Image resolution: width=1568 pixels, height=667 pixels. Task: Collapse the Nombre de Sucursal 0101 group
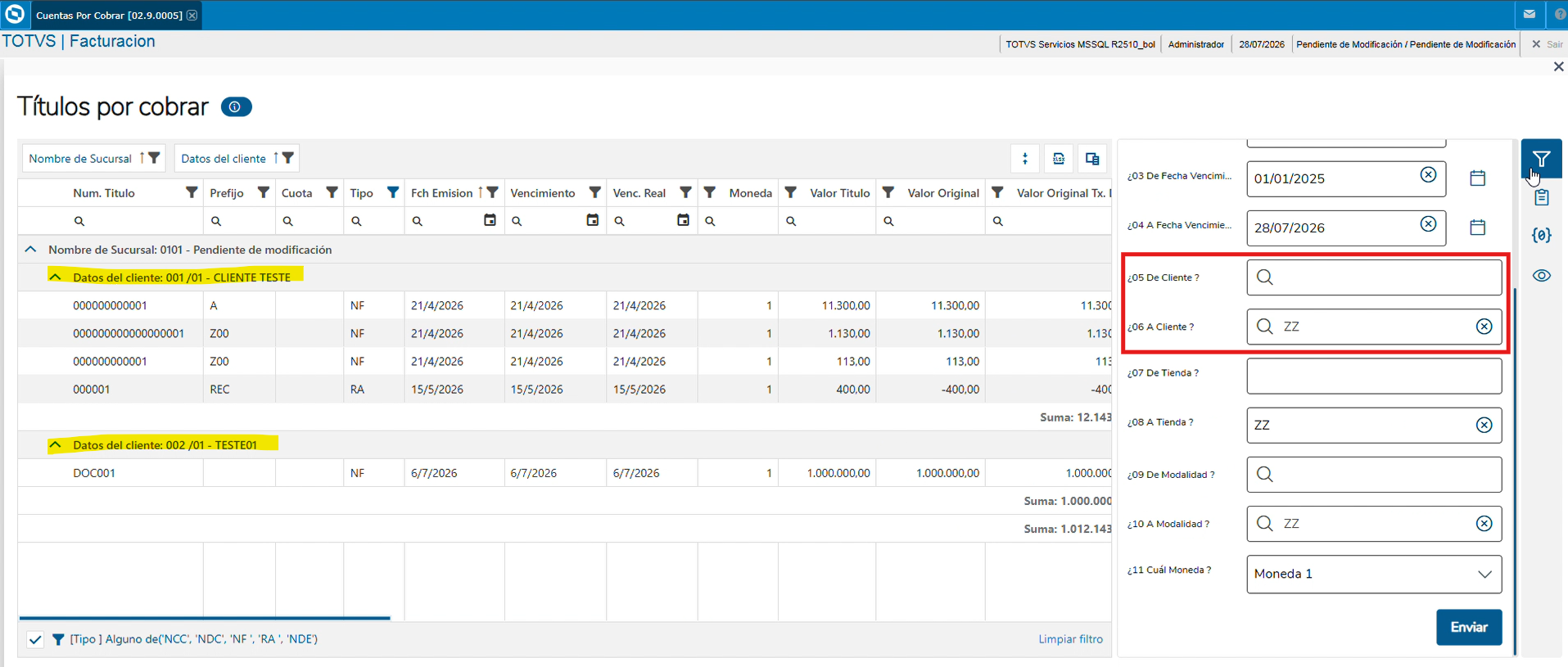pyautogui.click(x=30, y=250)
